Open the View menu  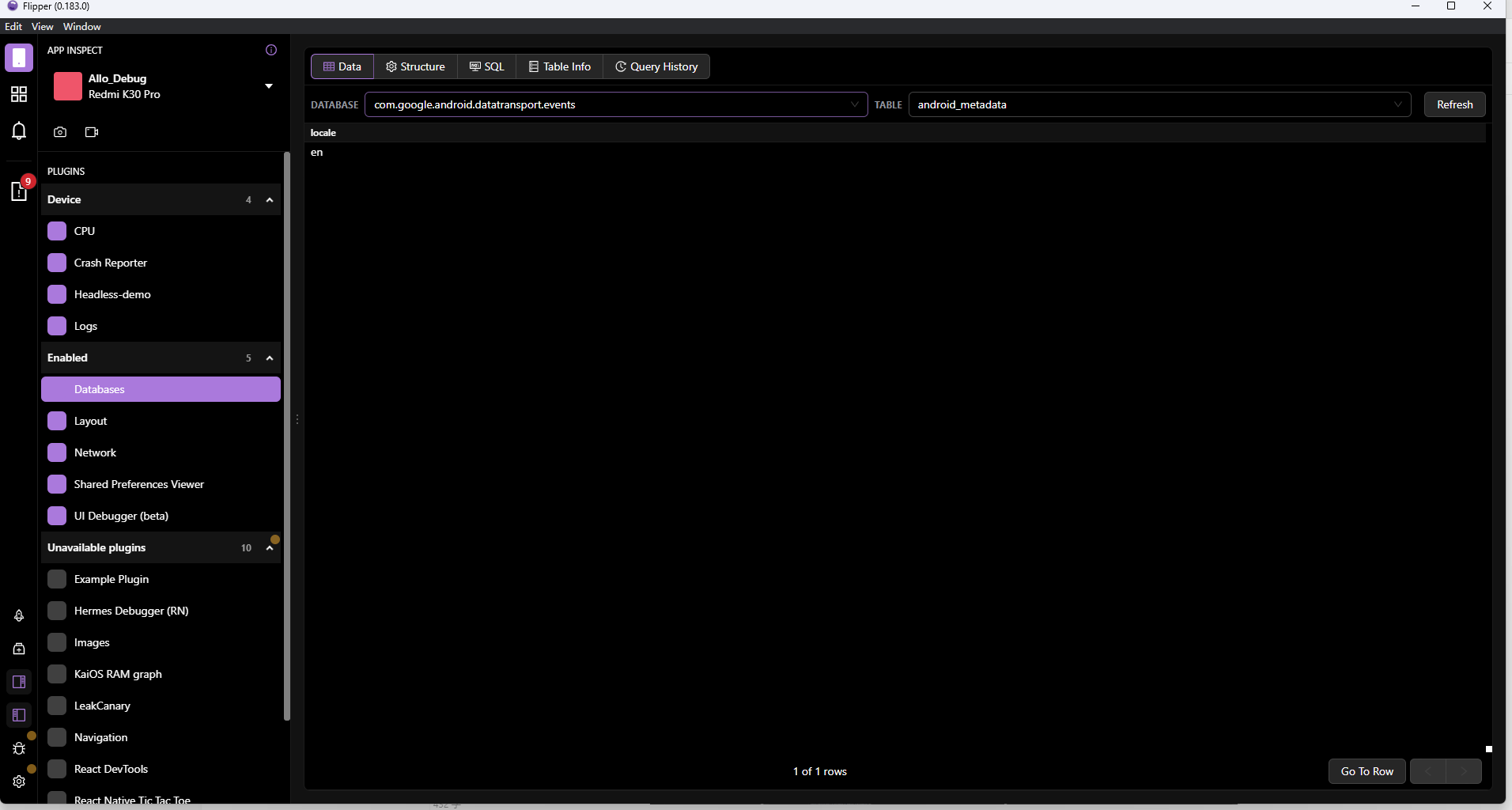pyautogui.click(x=42, y=26)
